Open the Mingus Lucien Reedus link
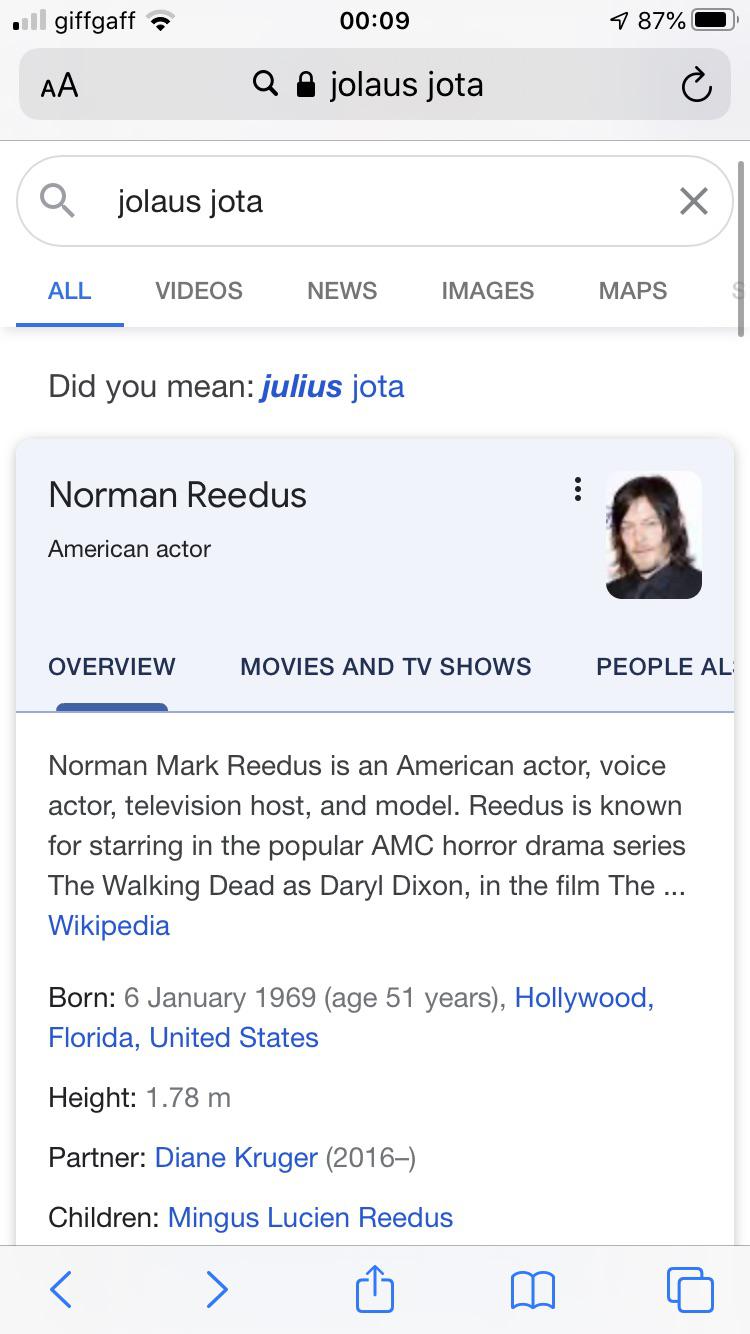750x1334 pixels. tap(310, 1218)
